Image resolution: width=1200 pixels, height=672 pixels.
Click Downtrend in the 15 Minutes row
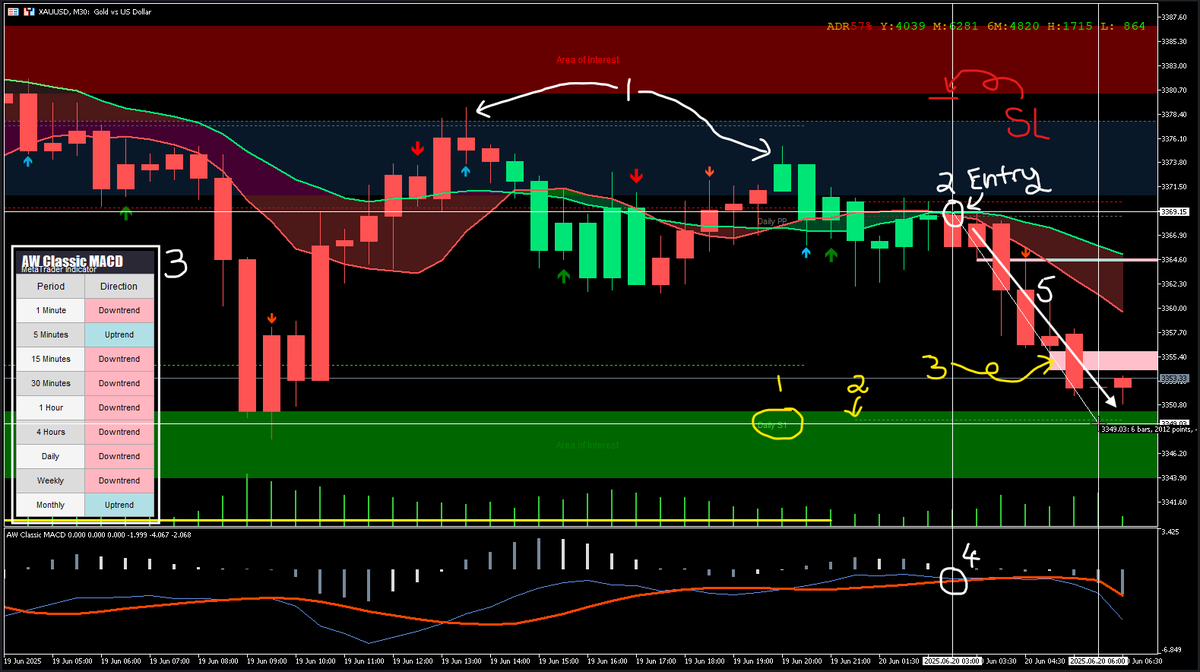pyautogui.click(x=120, y=359)
